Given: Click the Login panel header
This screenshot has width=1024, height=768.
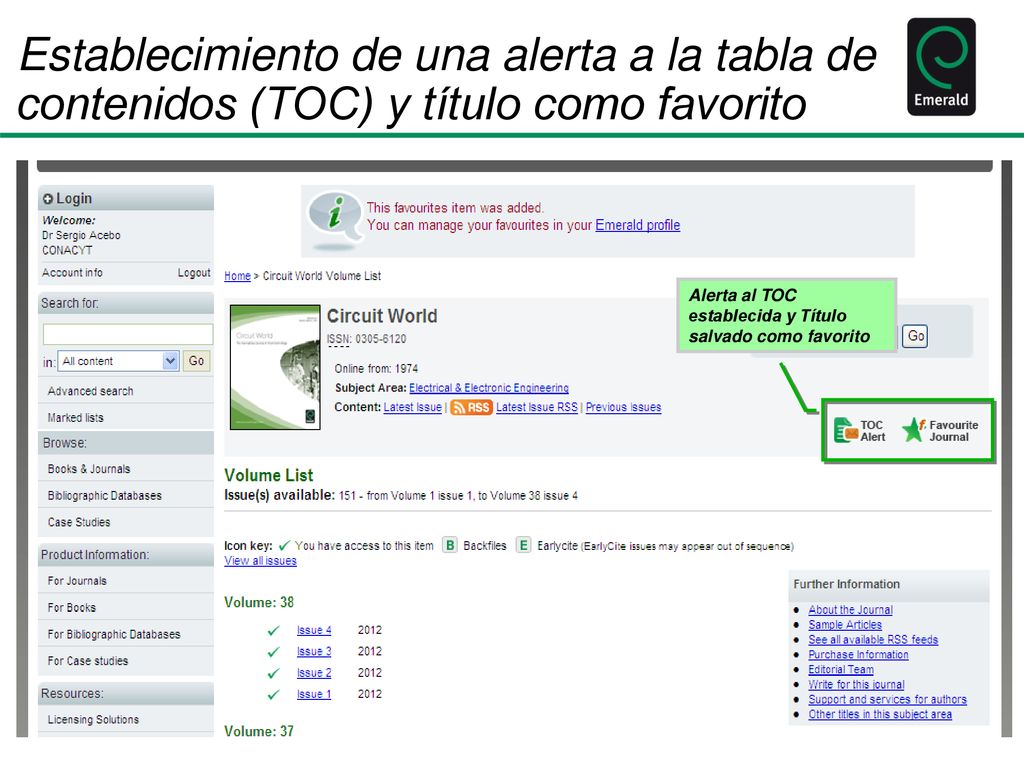Looking at the screenshot, I should coord(126,199).
